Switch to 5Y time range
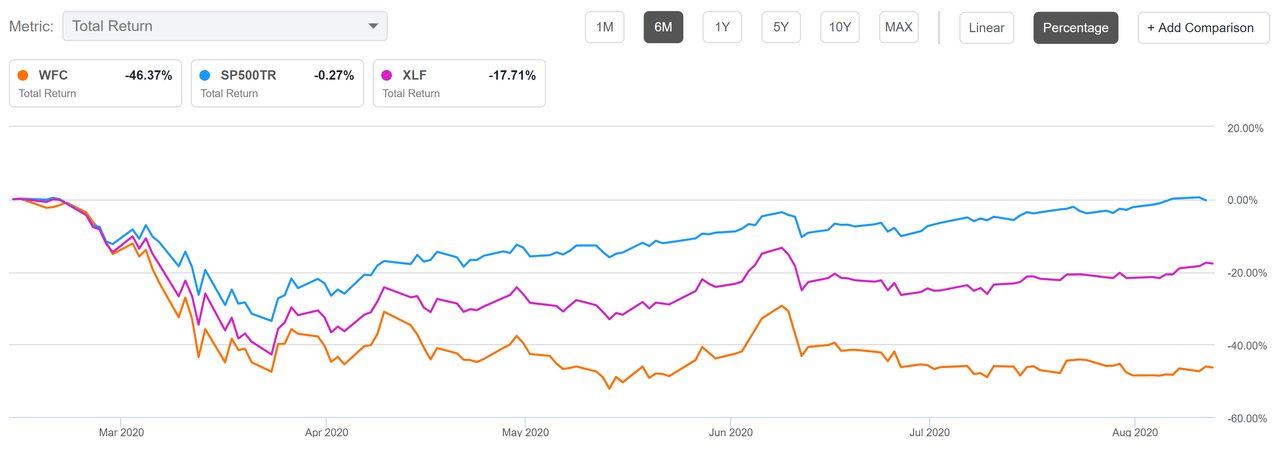The height and width of the screenshot is (453, 1280). coord(781,27)
